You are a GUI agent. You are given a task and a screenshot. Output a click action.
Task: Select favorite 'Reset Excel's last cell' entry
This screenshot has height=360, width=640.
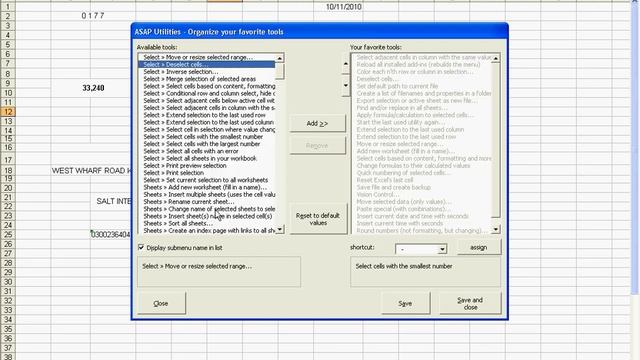[422, 180]
